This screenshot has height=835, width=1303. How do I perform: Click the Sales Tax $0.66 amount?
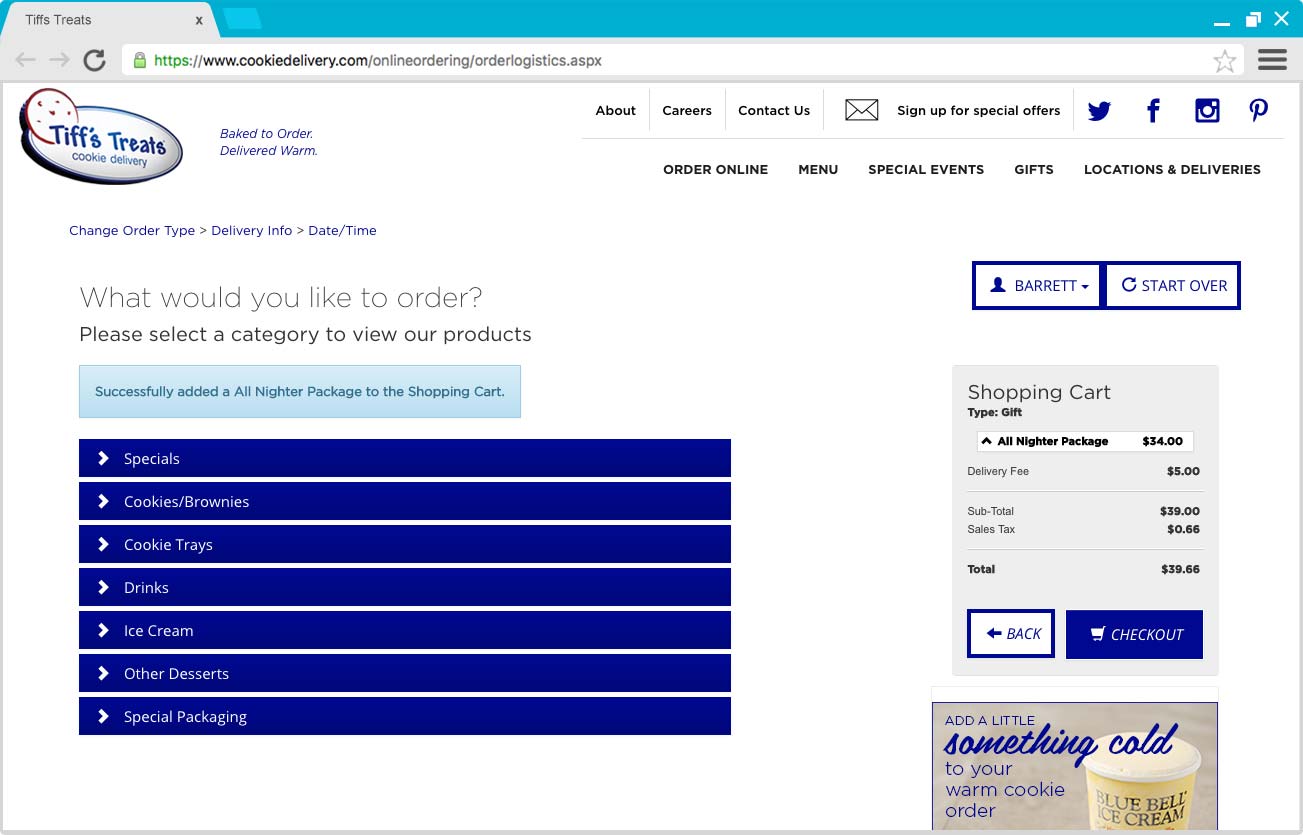point(1183,529)
